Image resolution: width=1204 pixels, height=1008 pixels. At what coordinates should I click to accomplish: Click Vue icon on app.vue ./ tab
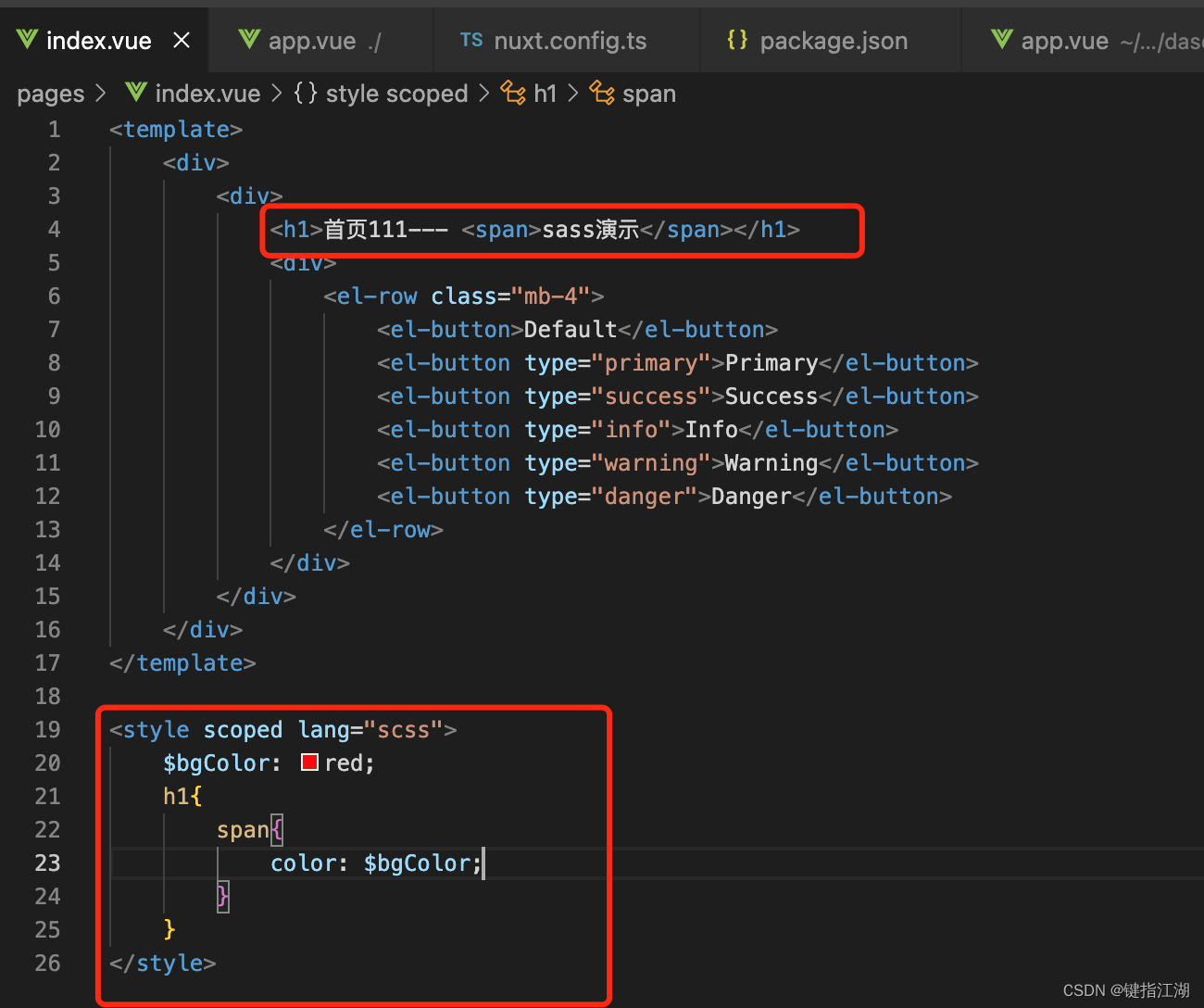(x=249, y=39)
